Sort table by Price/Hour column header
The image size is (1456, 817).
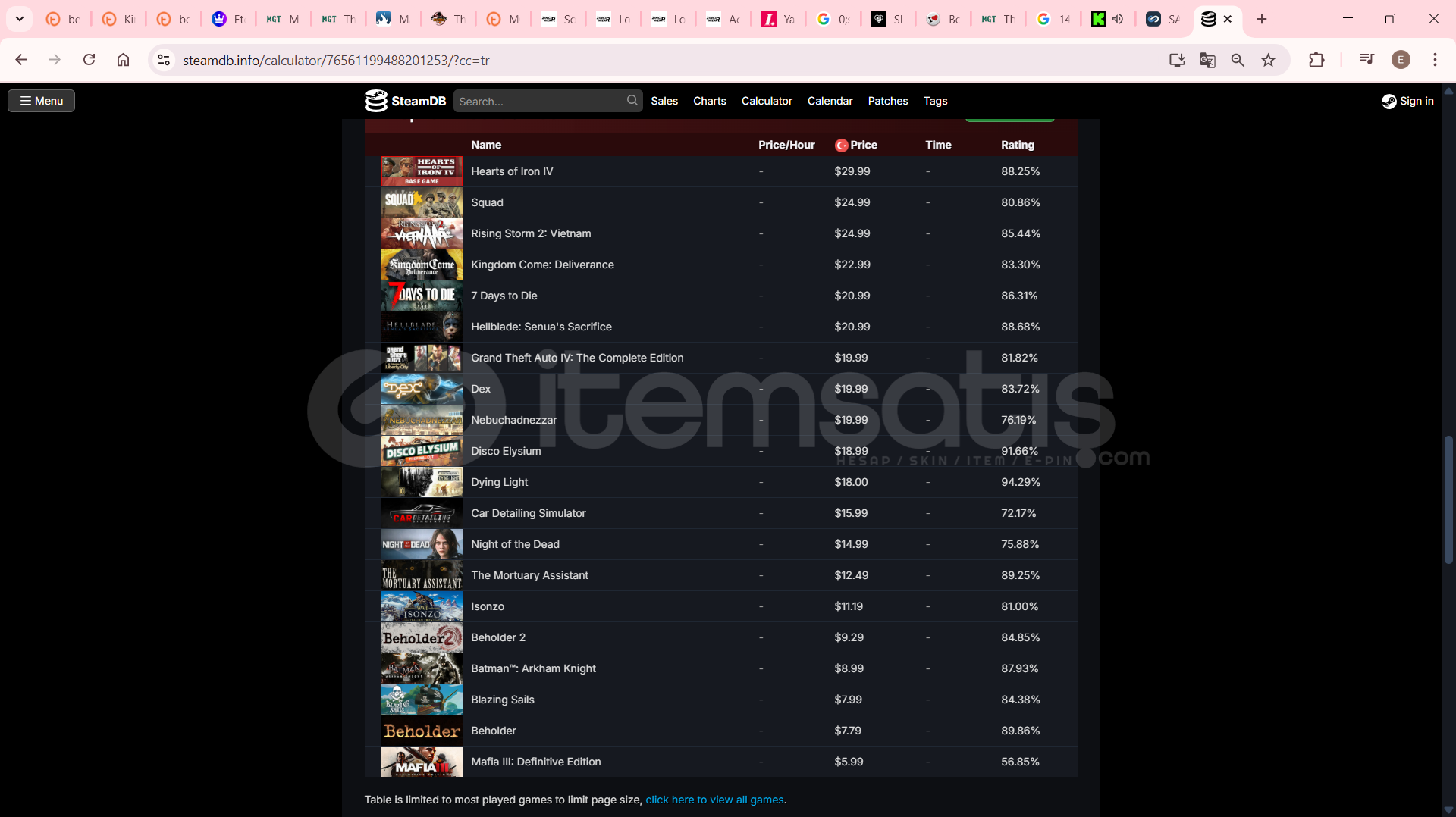pyautogui.click(x=786, y=145)
